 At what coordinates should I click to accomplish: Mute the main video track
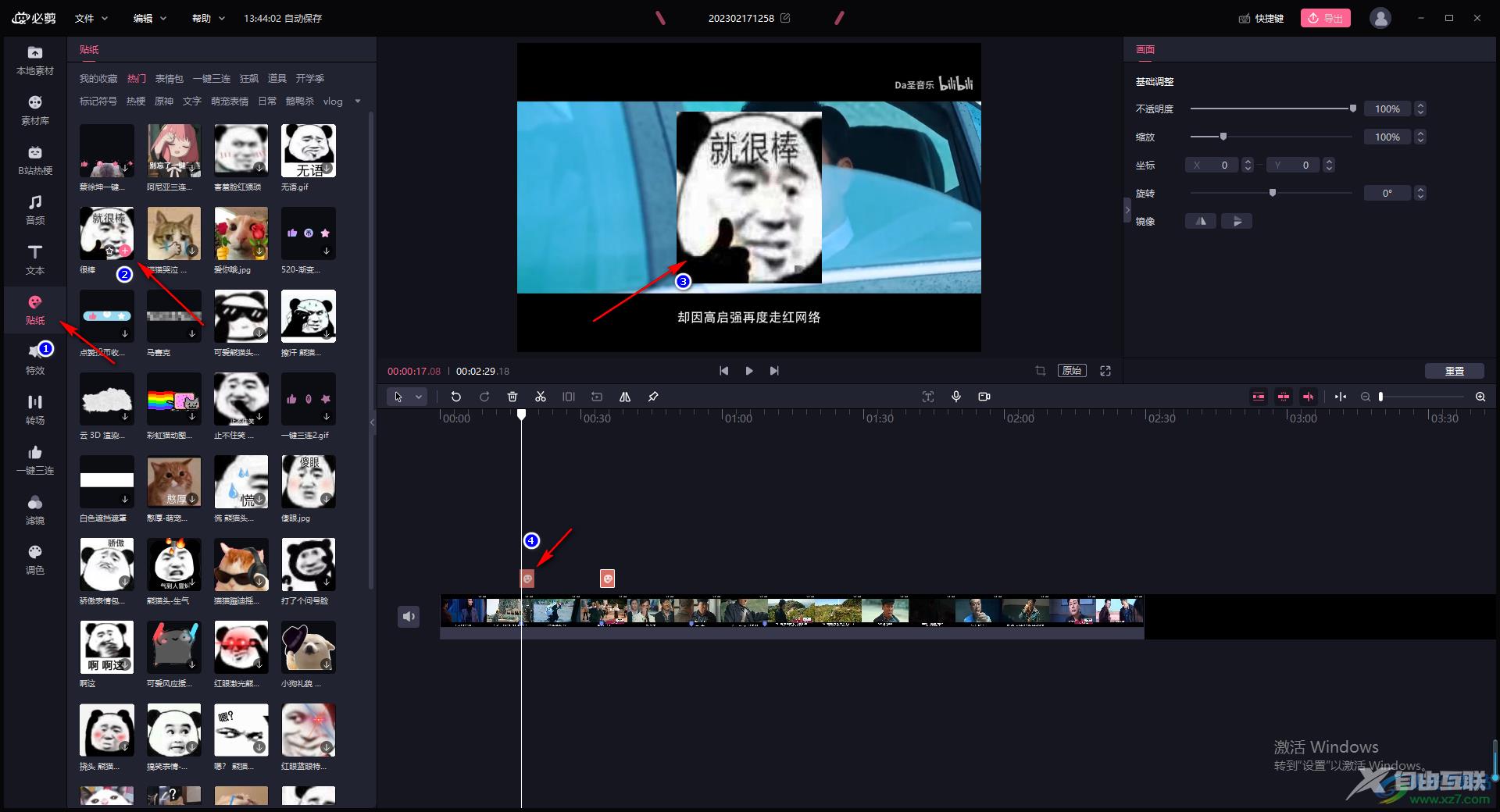click(409, 617)
